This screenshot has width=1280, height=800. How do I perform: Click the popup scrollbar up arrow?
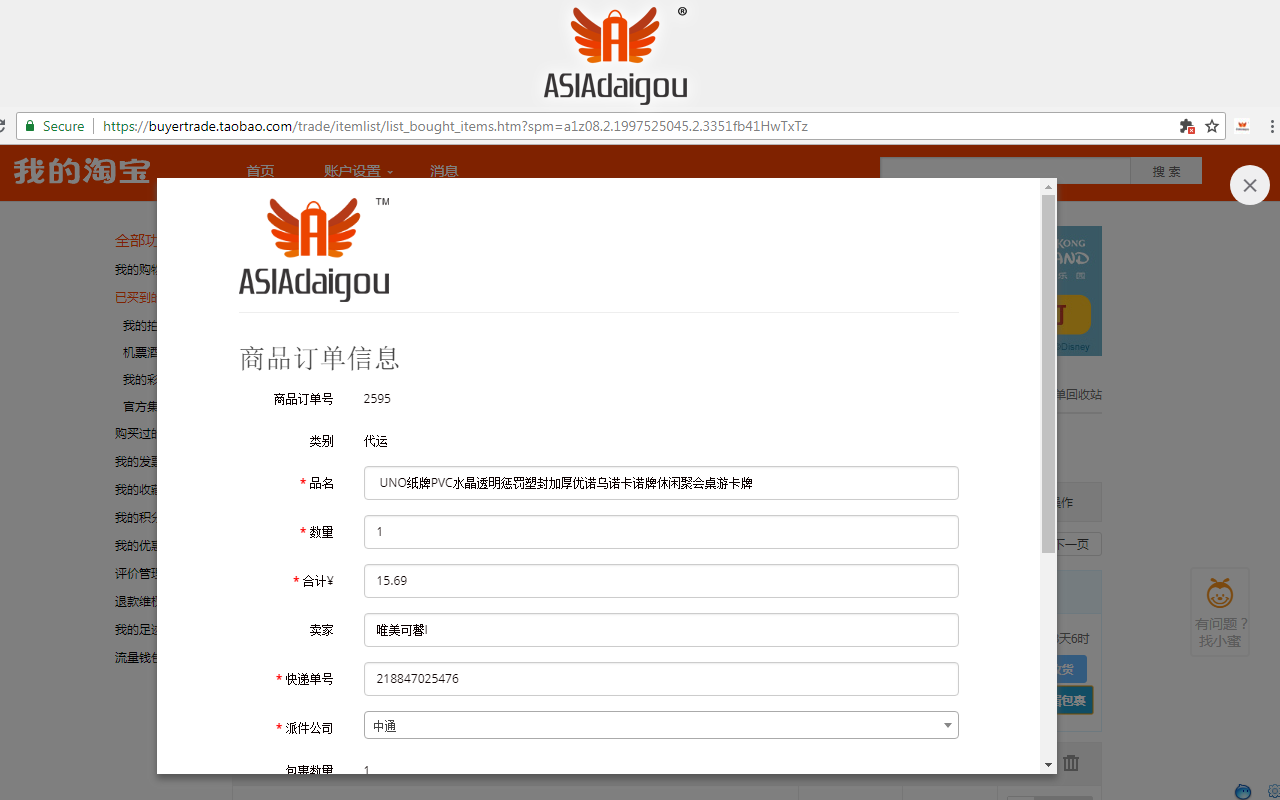[x=1048, y=187]
